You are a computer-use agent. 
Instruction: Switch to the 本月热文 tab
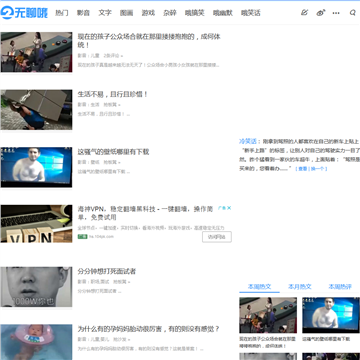pyautogui.click(x=300, y=287)
